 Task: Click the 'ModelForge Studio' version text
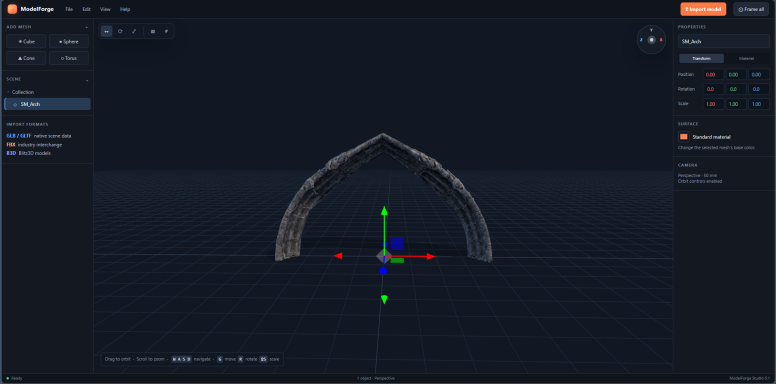749,379
